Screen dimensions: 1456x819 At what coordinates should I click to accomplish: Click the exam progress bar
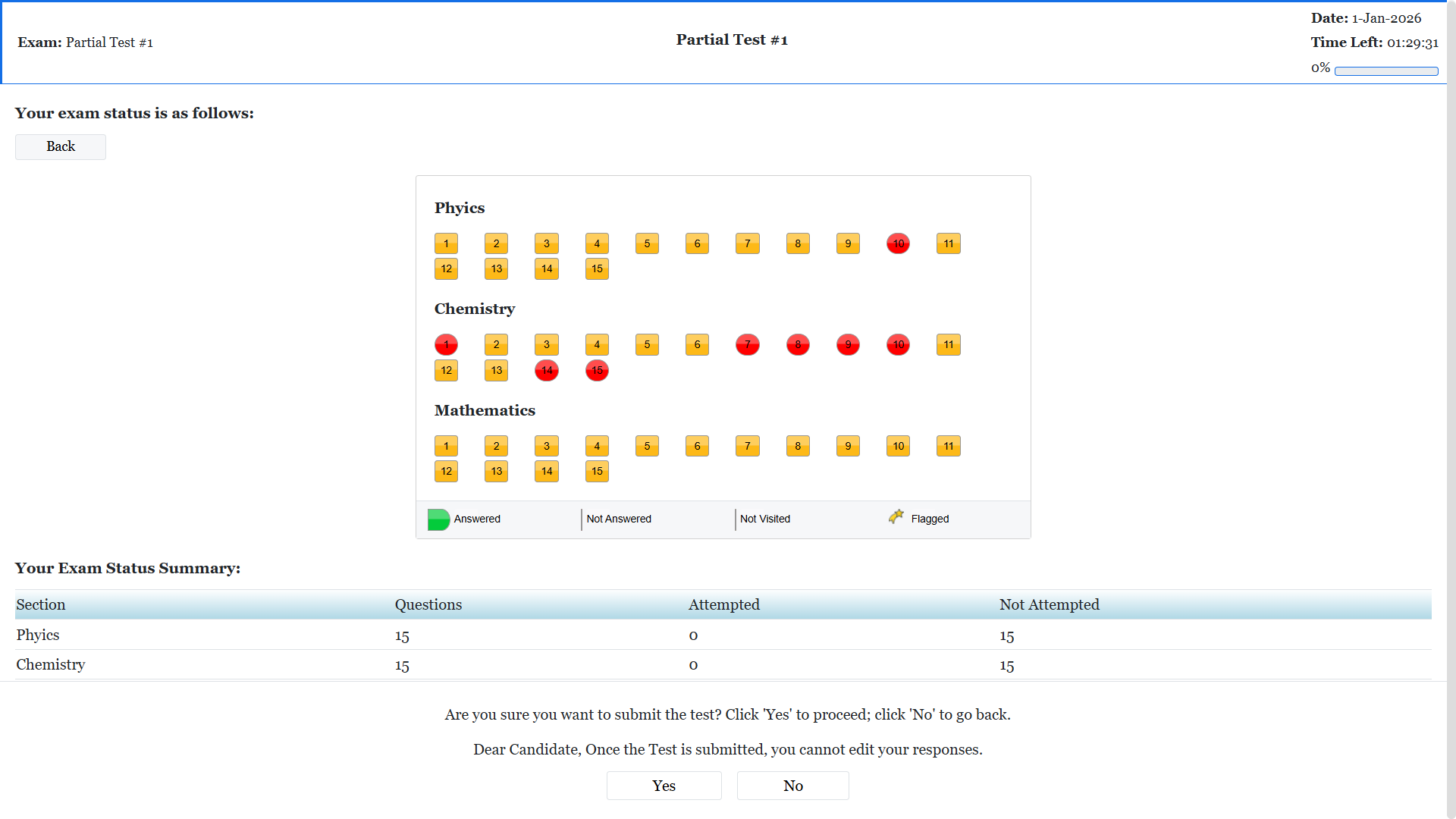coord(1385,71)
